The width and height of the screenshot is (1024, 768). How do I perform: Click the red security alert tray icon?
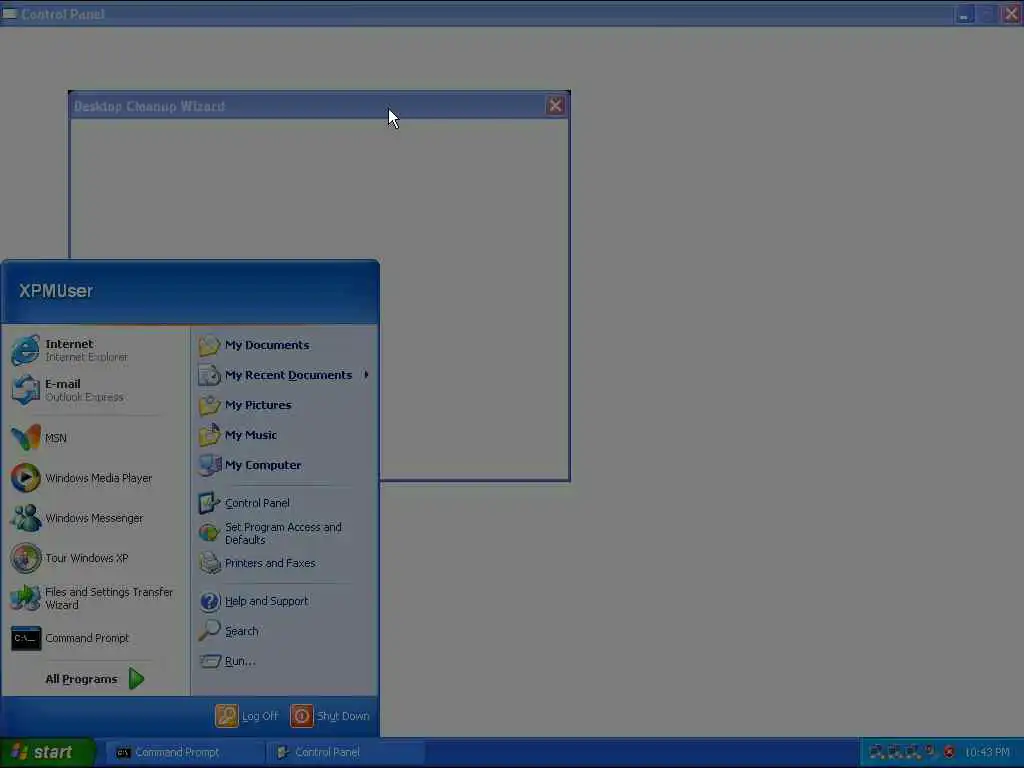[949, 752]
